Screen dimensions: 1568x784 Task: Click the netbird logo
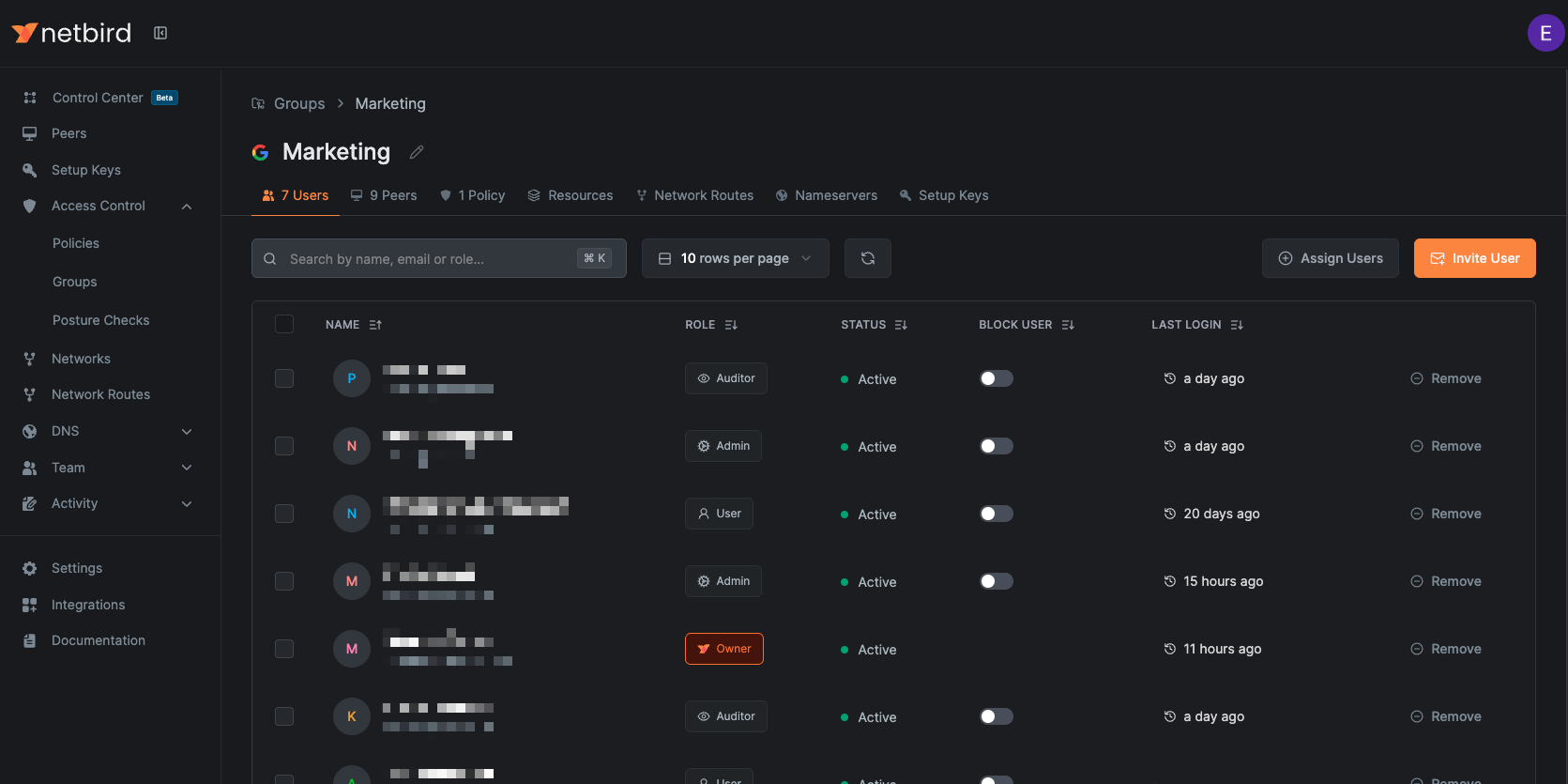pos(71,33)
